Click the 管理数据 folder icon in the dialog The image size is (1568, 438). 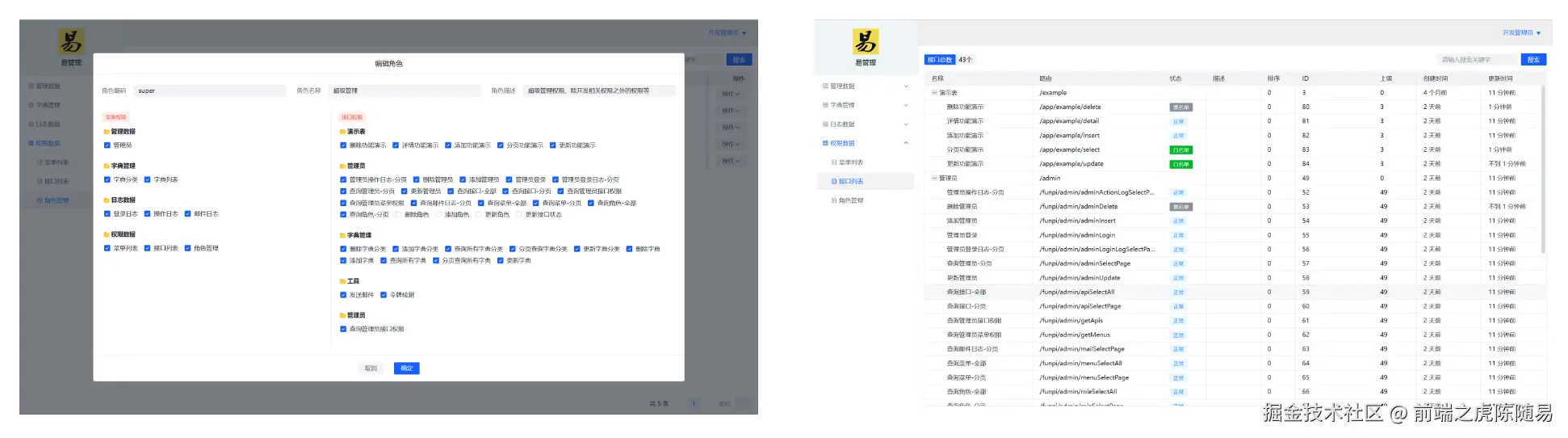point(107,132)
